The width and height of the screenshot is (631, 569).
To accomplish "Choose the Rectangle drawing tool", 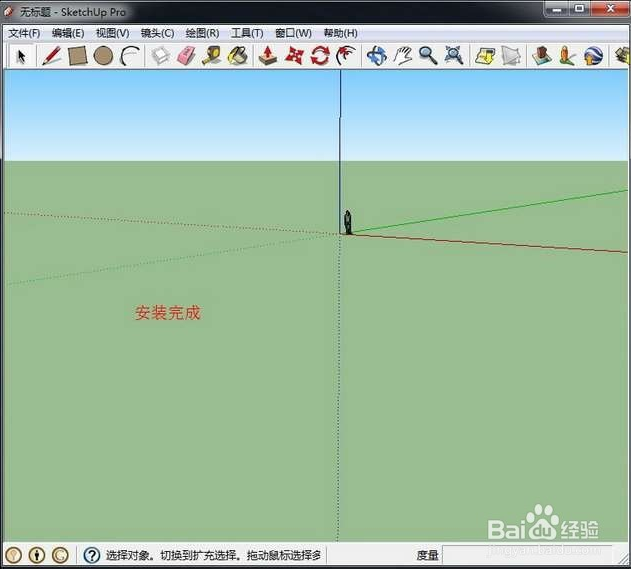I will coord(78,56).
